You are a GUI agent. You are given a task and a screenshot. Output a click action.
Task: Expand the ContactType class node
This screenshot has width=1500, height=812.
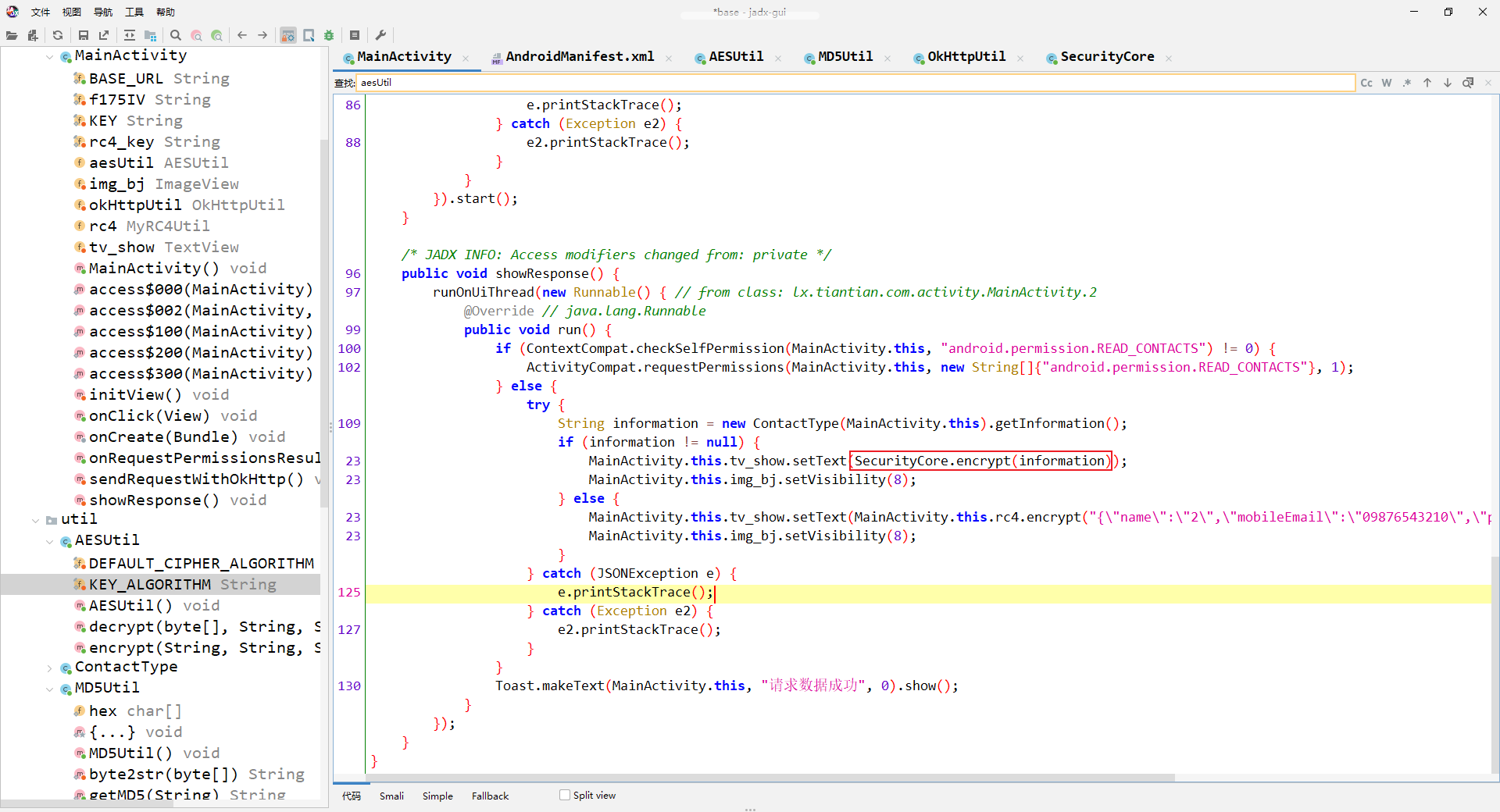pyautogui.click(x=50, y=668)
